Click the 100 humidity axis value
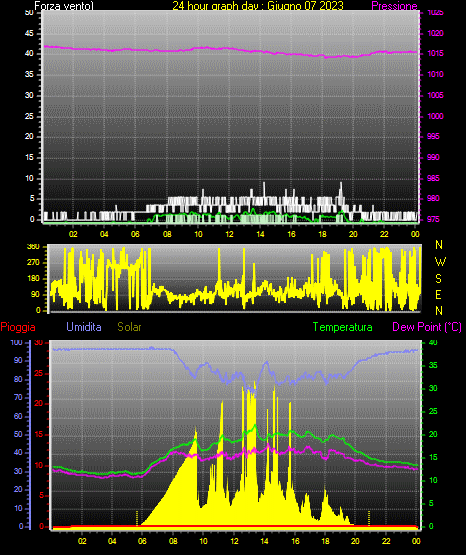 [x=16, y=343]
